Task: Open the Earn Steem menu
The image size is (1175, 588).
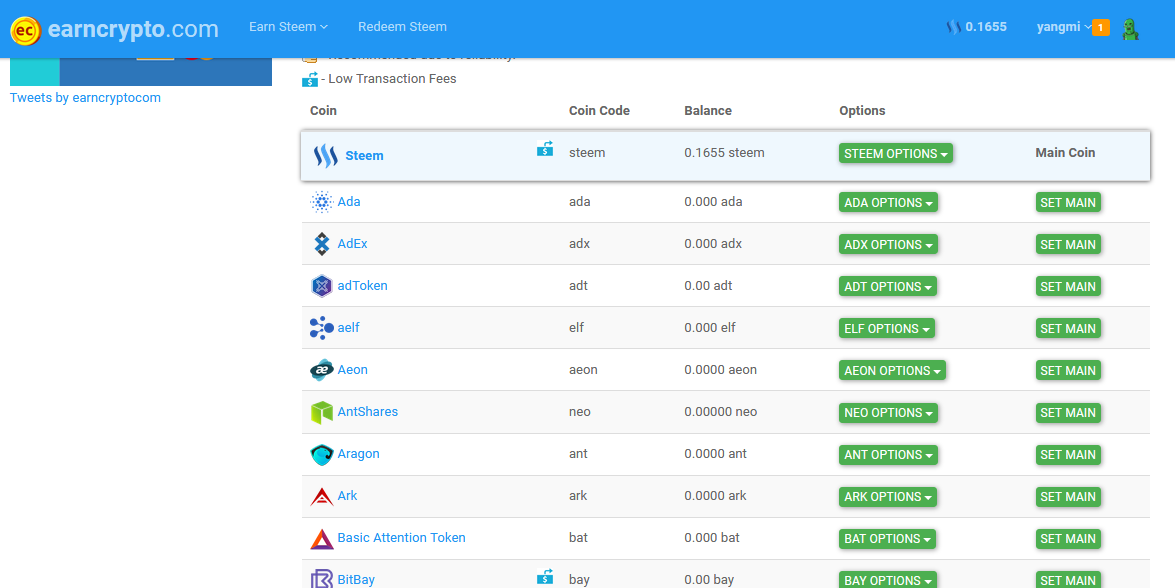Action: pyautogui.click(x=288, y=27)
